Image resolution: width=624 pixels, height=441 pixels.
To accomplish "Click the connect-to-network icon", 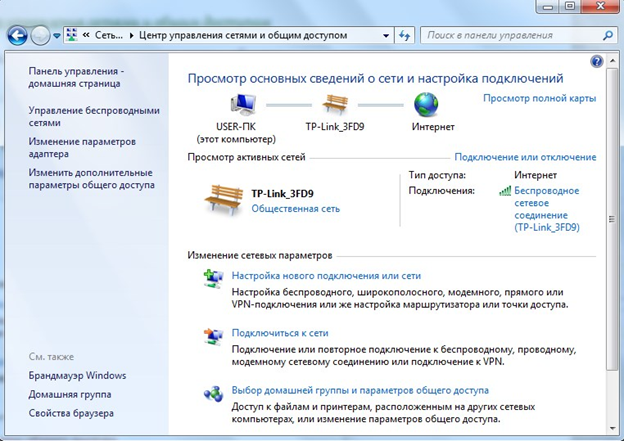I will click(x=213, y=336).
